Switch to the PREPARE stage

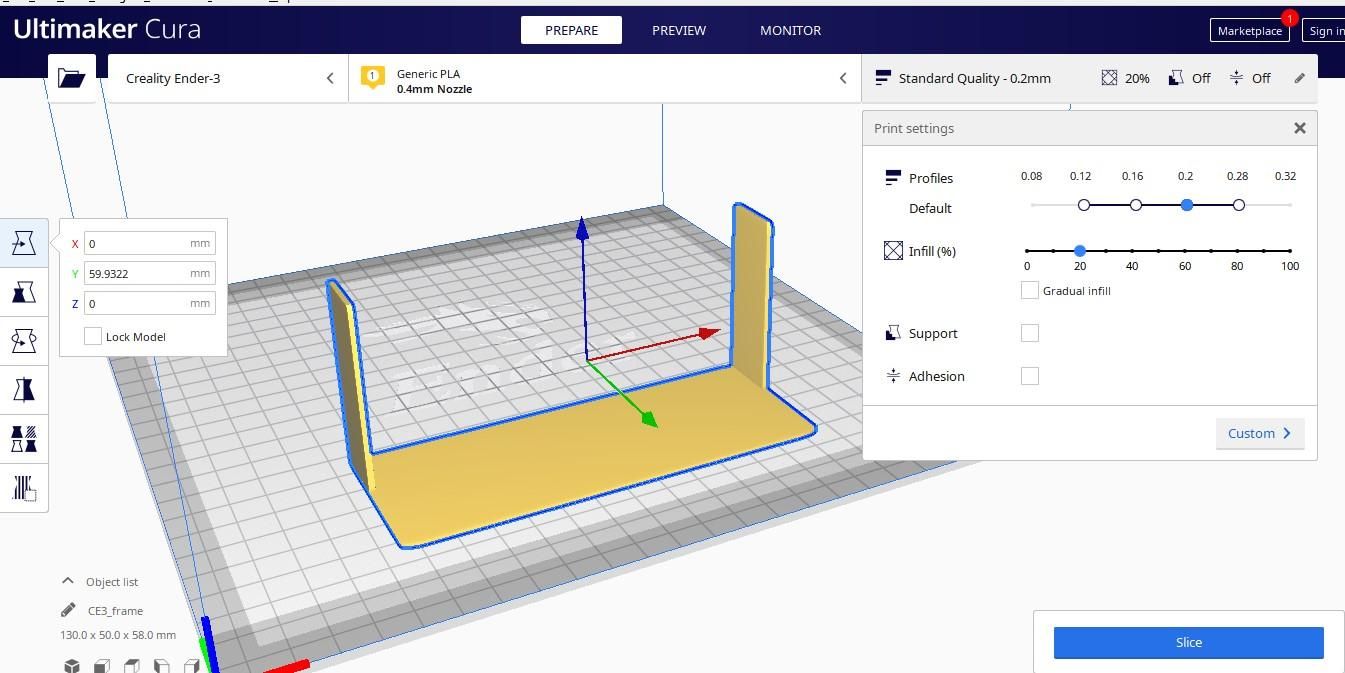click(x=571, y=30)
